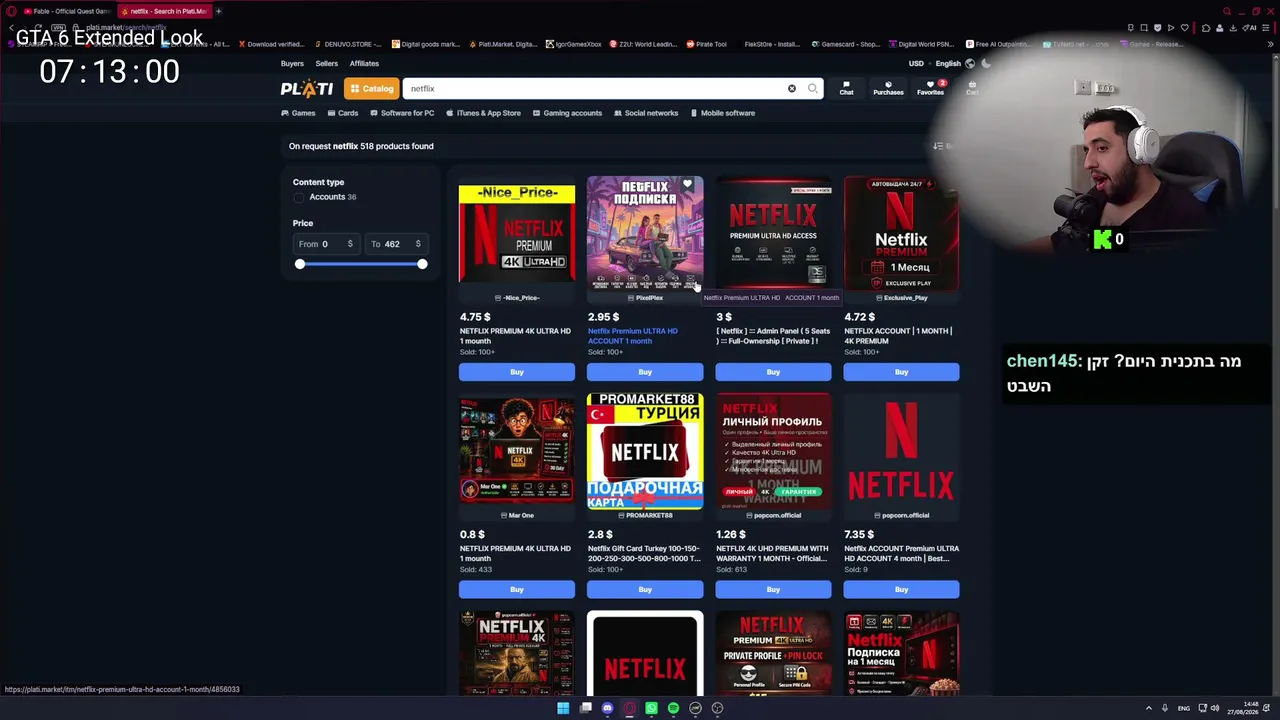Click the search magnifier icon
Viewport: 1280px width, 720px height.
tap(813, 89)
